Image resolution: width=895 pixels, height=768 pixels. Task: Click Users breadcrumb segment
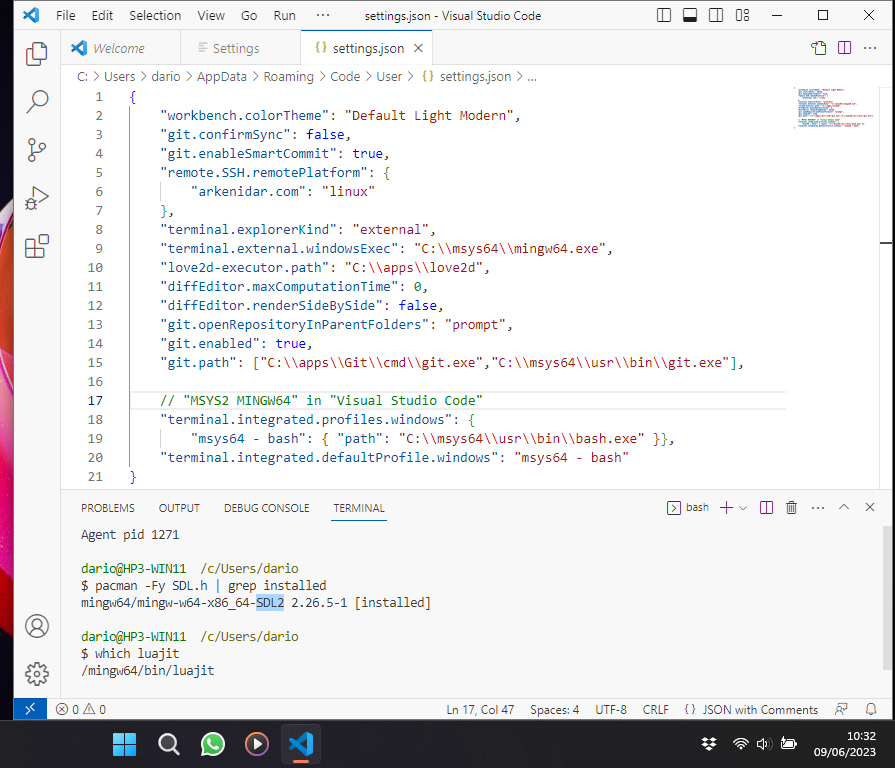tap(119, 76)
